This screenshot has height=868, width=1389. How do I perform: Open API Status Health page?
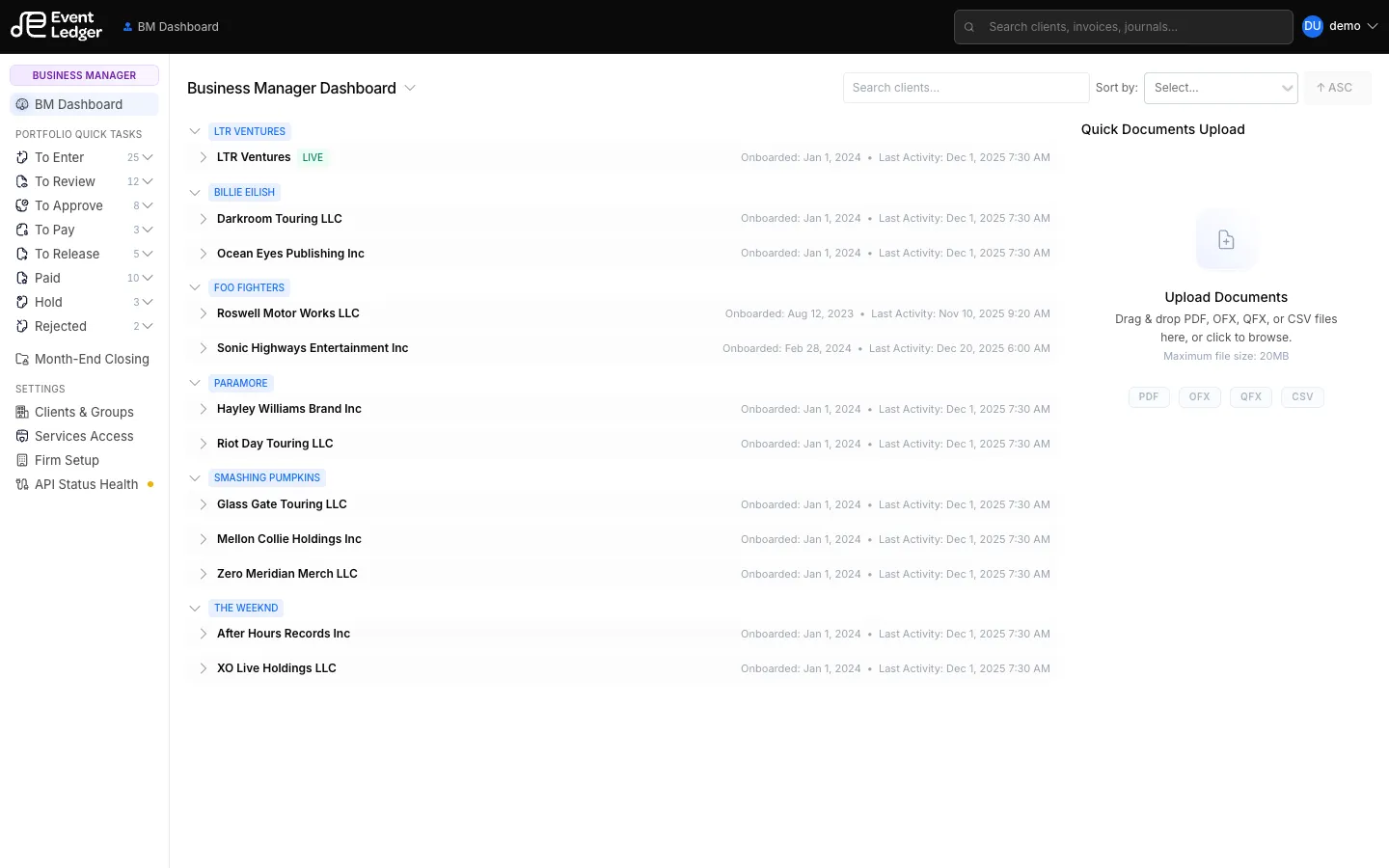click(84, 484)
